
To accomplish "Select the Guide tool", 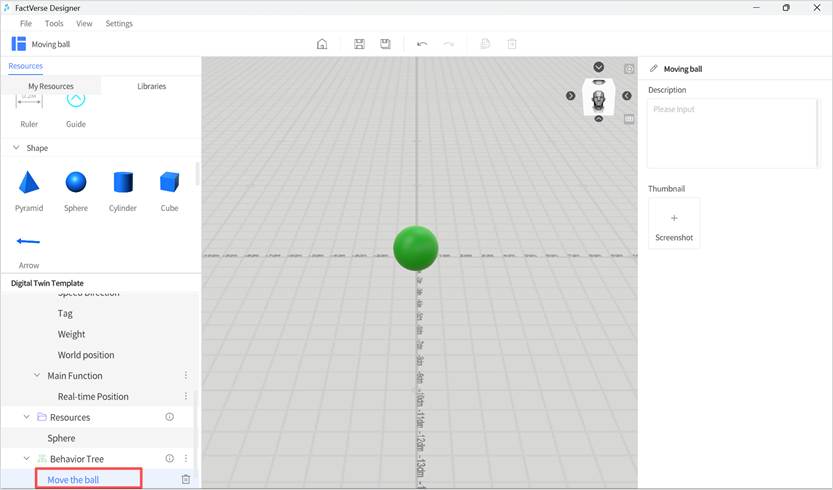I will (x=76, y=111).
